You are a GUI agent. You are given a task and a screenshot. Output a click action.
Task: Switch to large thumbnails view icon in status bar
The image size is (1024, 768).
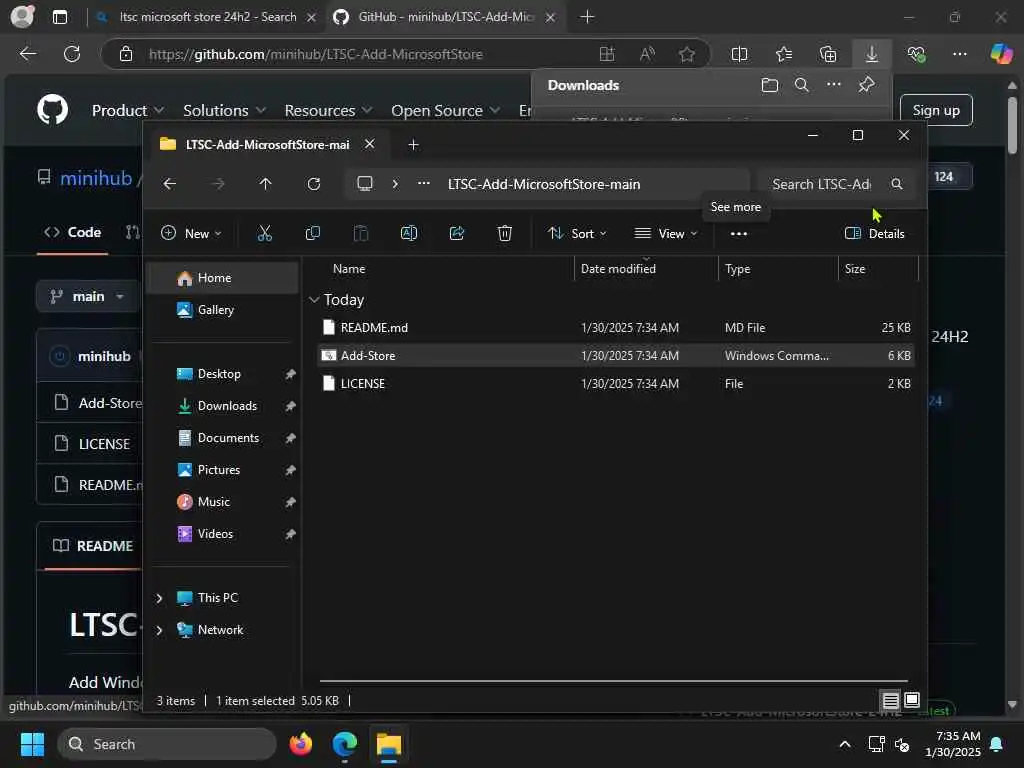(912, 701)
